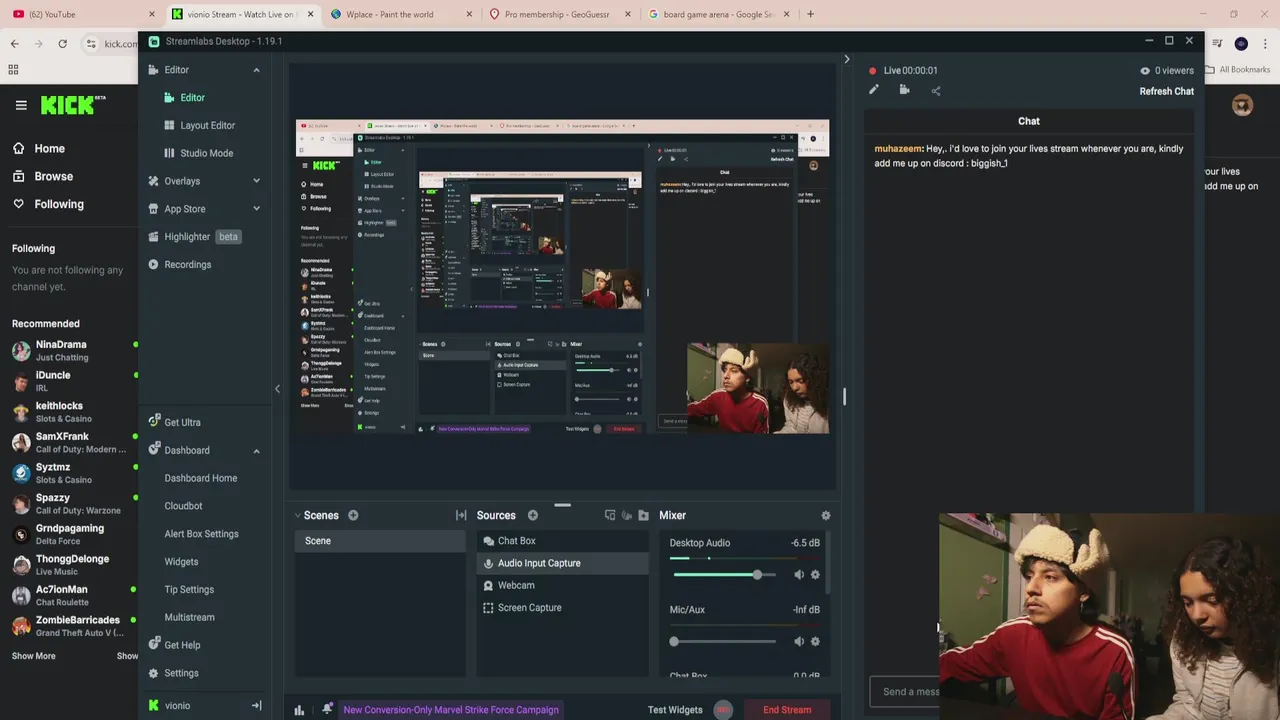1280x720 pixels.
Task: Click the logout icon next to vionio
Action: click(x=256, y=706)
